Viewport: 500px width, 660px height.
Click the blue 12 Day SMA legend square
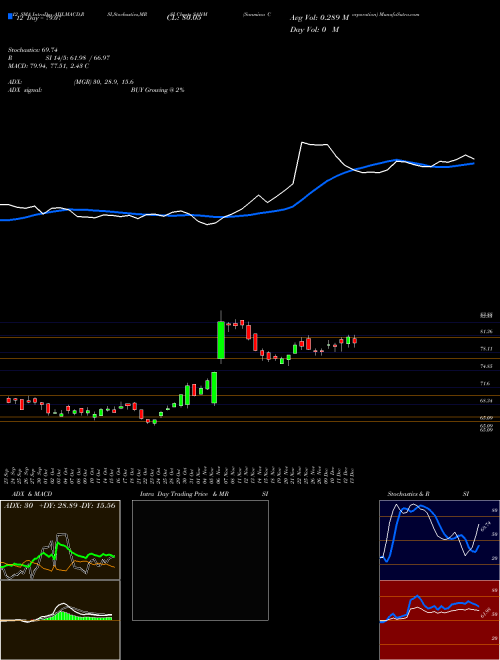[x=11, y=17]
